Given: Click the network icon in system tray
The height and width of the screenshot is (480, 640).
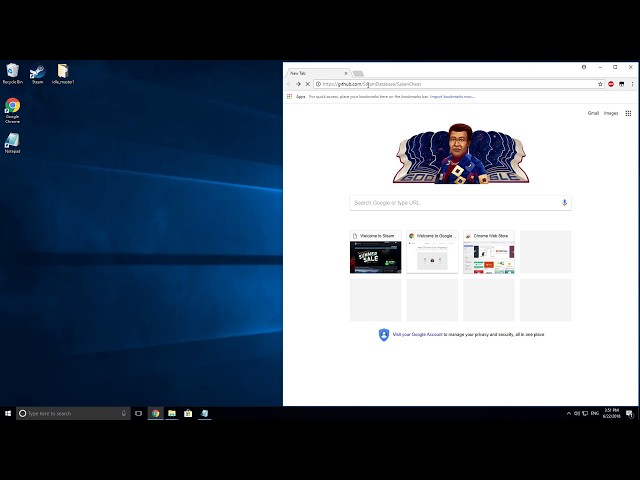Looking at the screenshot, I should 585,413.
